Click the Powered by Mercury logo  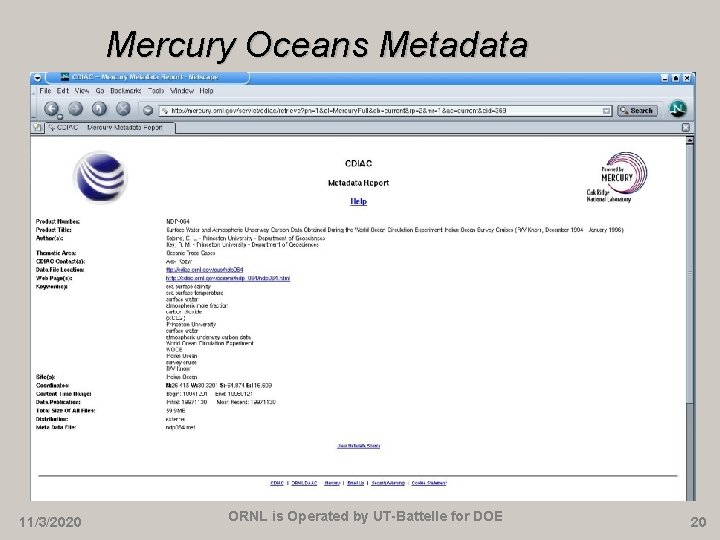(x=617, y=177)
